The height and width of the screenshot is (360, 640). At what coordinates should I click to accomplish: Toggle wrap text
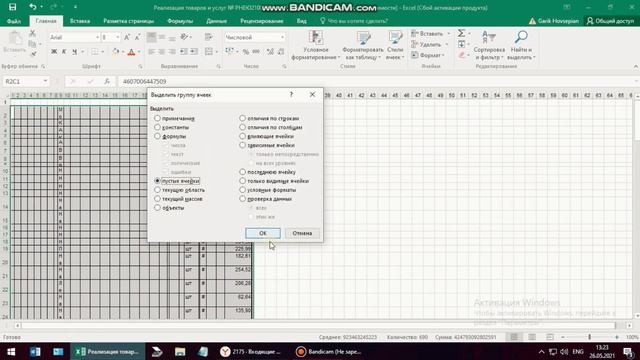pos(209,37)
